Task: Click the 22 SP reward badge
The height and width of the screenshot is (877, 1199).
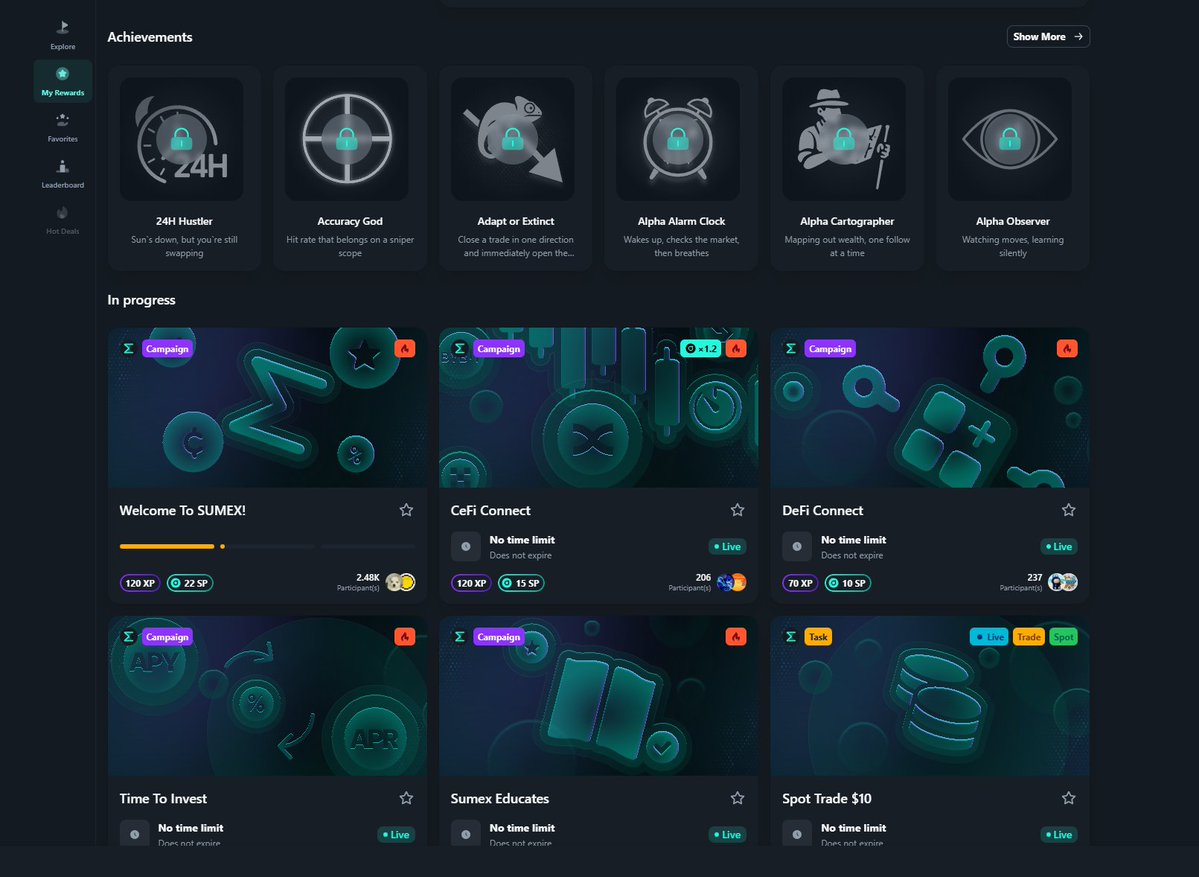Action: (x=190, y=583)
